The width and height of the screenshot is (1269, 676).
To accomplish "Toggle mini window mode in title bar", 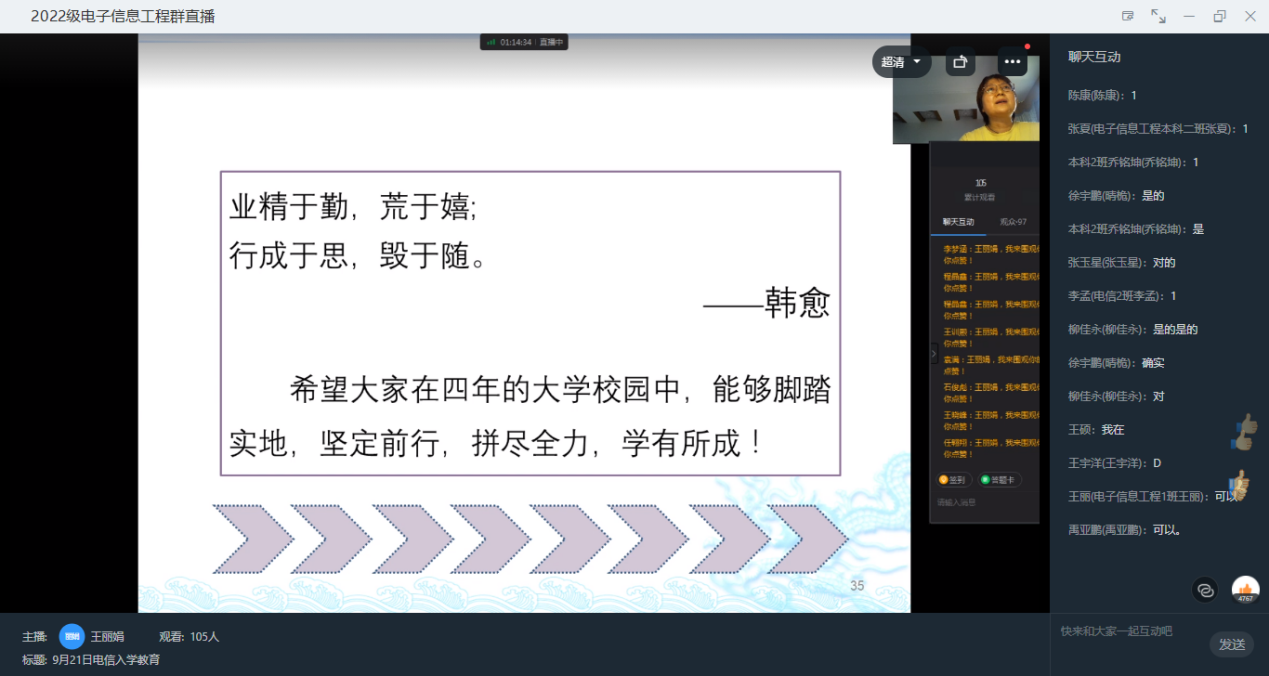I will point(1128,16).
